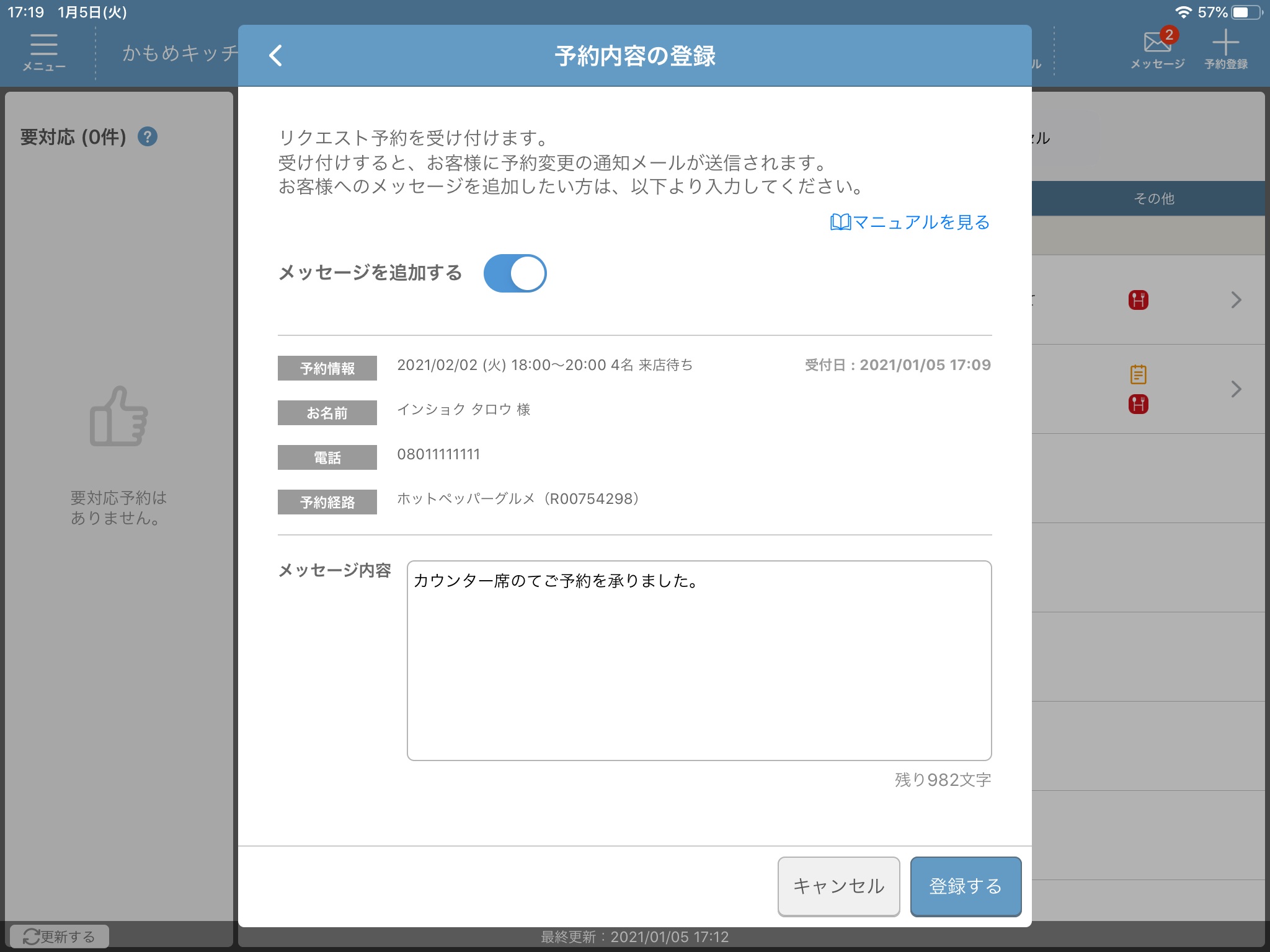Viewport: 1270px width, 952px height.
Task: Click the 予約経路 label
Action: pyautogui.click(x=327, y=502)
